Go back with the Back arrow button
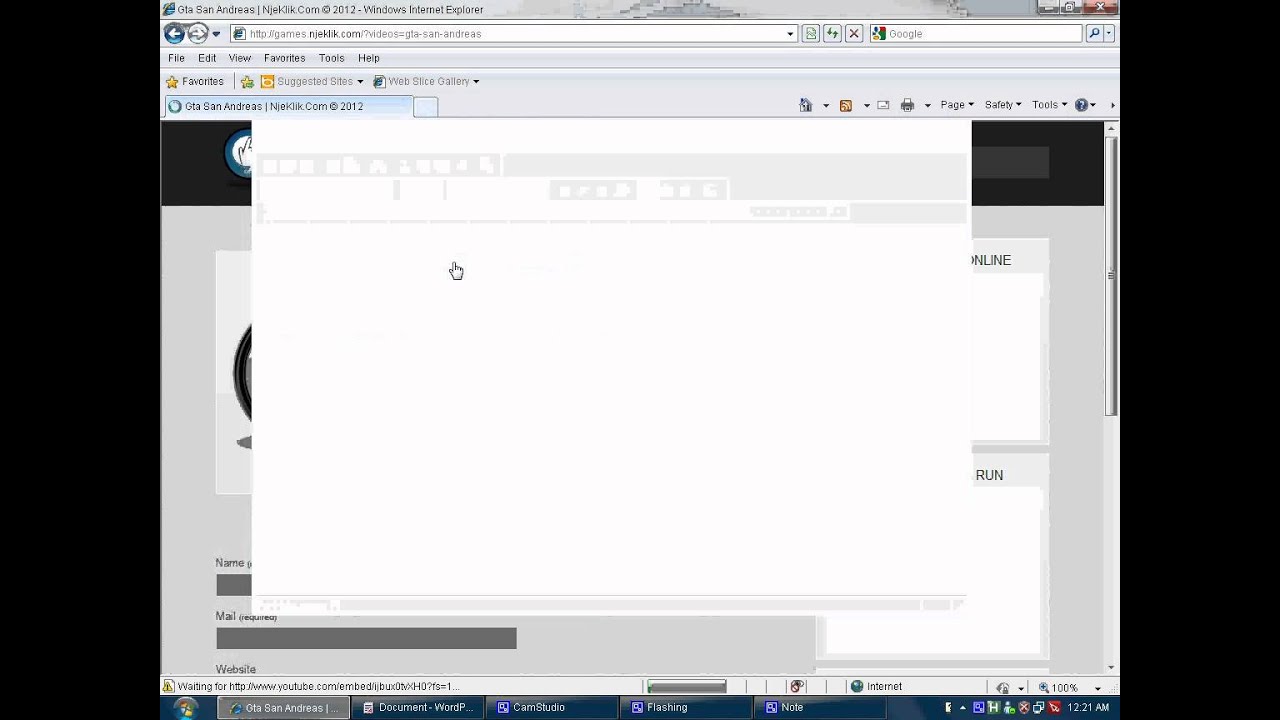Viewport: 1280px width, 720px height. [x=175, y=34]
